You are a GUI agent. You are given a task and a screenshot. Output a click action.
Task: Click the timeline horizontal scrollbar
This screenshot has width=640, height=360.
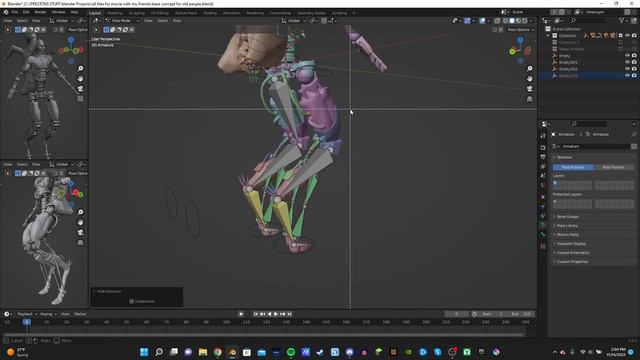coord(263,335)
